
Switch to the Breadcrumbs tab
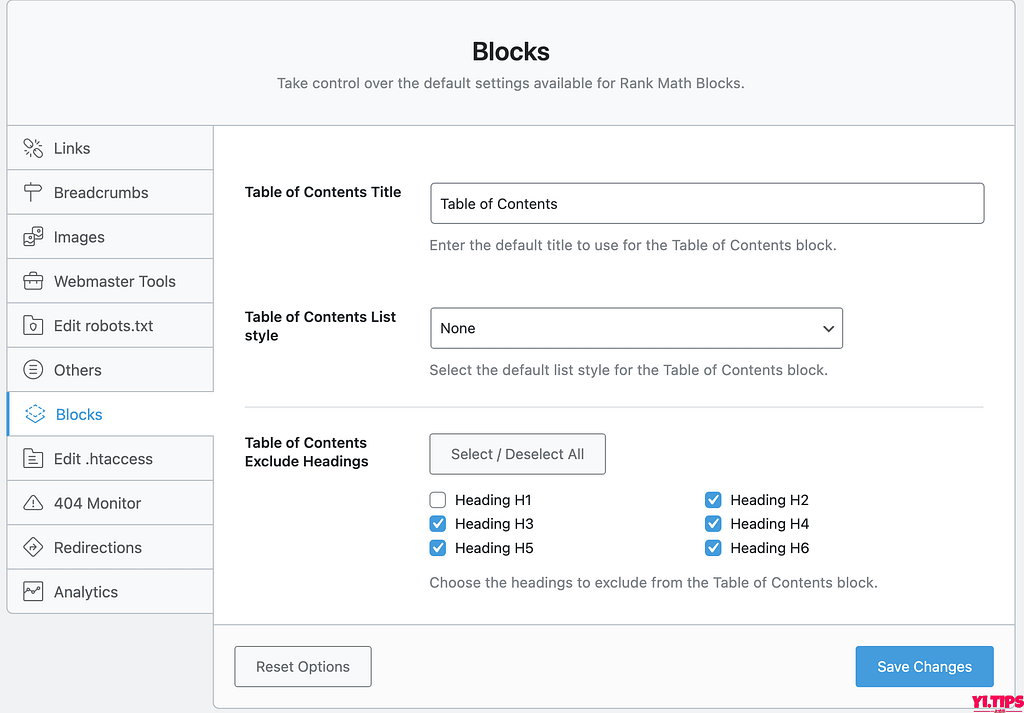(x=110, y=193)
